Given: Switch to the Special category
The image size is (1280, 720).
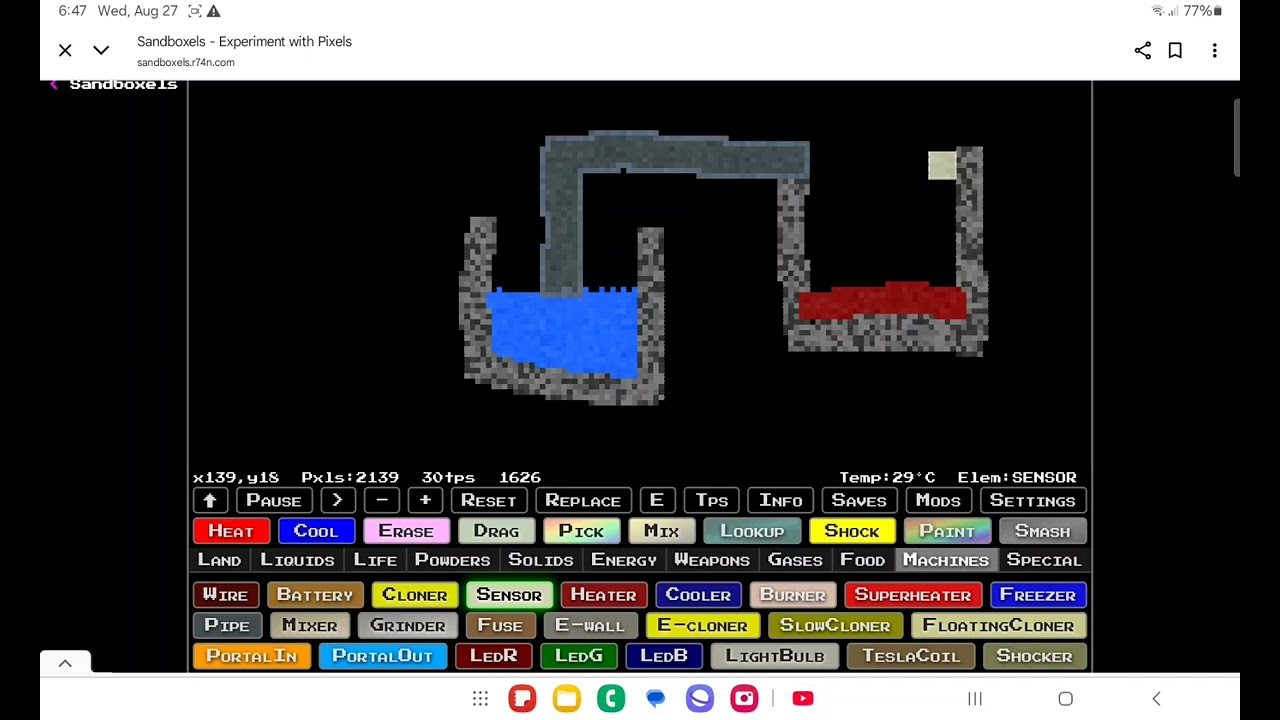Looking at the screenshot, I should 1044,561.
